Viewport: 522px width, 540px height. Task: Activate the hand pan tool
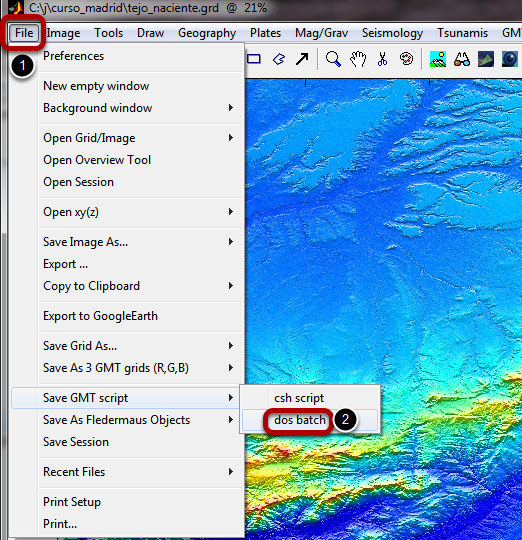coord(358,59)
